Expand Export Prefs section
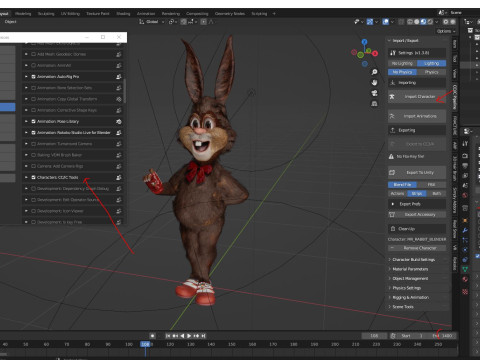 [417, 204]
